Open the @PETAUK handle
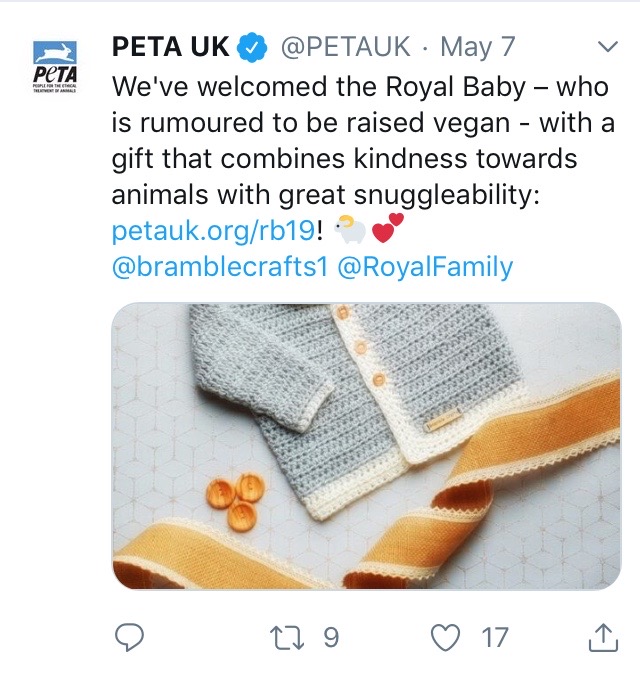The width and height of the screenshot is (640, 675). [346, 46]
